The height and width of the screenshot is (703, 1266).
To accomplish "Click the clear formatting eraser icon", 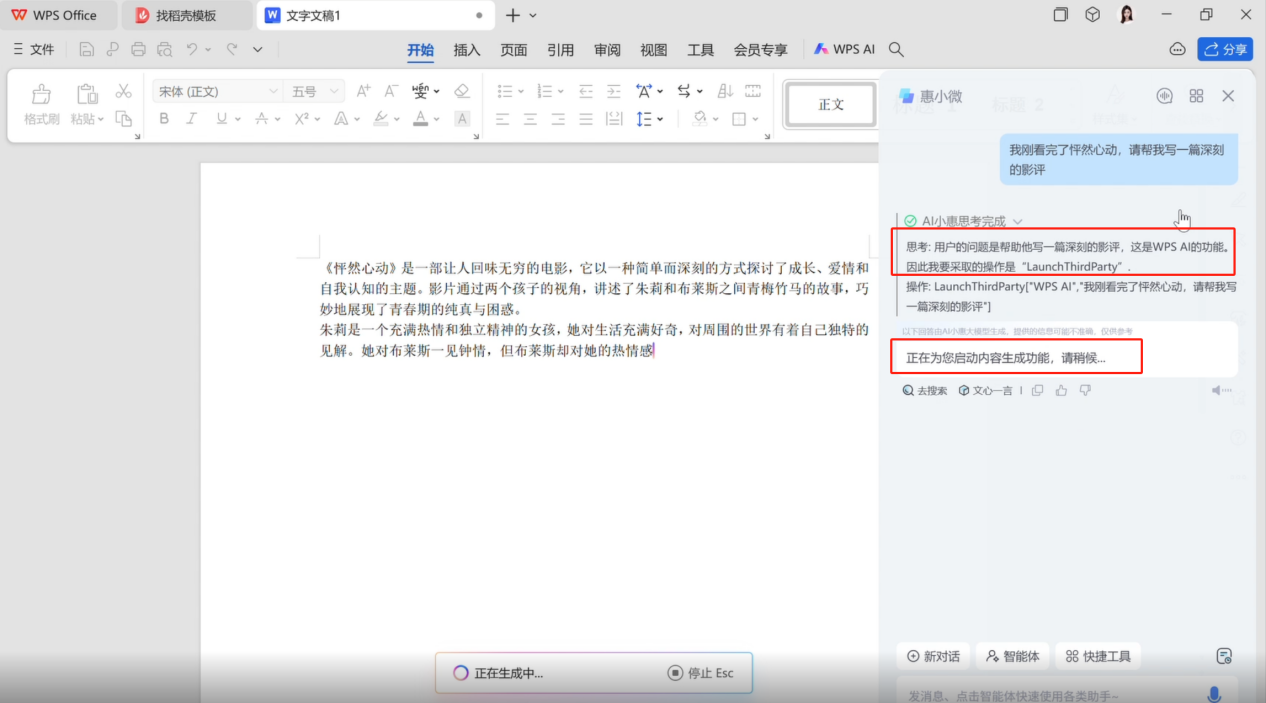I will (x=462, y=91).
